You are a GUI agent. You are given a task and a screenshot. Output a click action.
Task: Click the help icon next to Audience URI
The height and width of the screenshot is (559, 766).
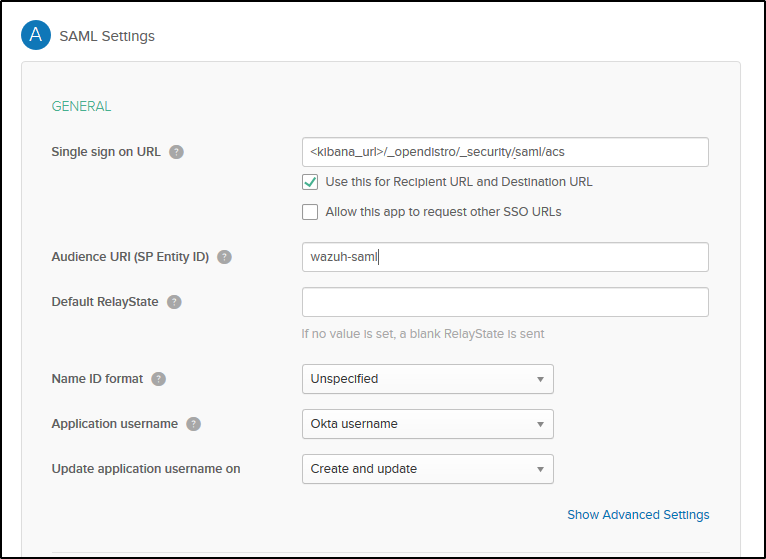(x=224, y=257)
